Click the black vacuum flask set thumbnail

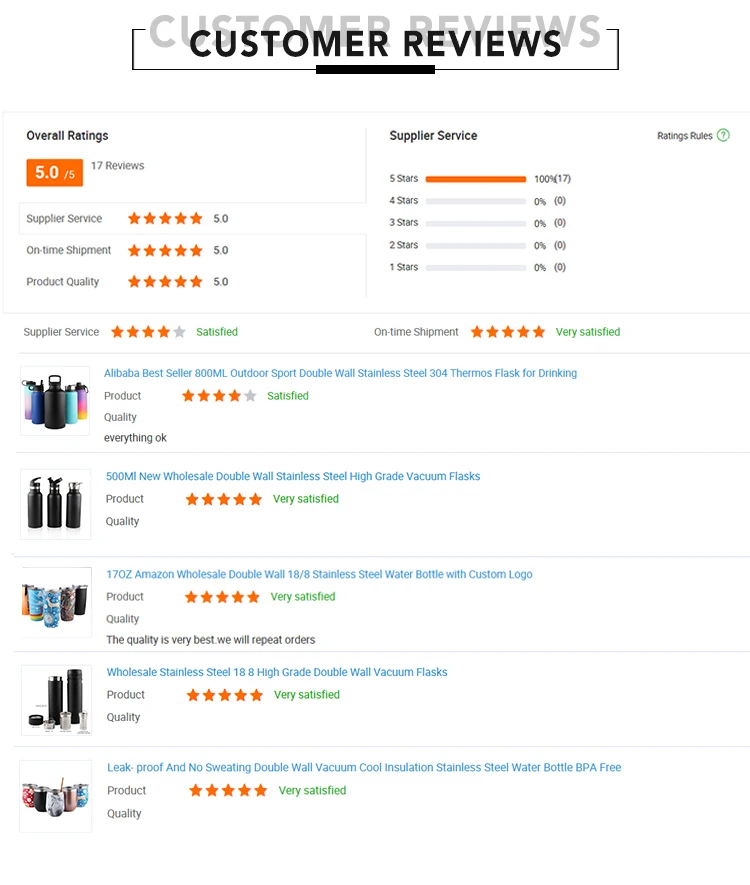pyautogui.click(x=56, y=700)
